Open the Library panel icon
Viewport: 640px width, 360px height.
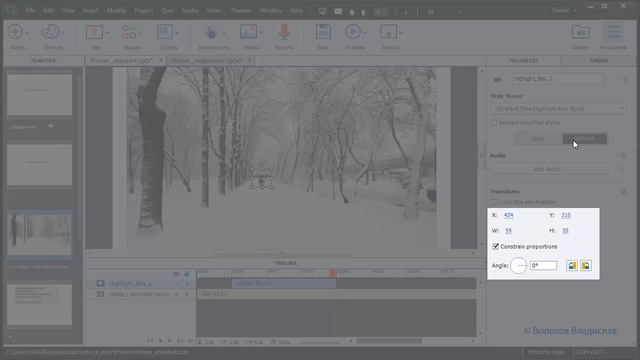pos(580,33)
